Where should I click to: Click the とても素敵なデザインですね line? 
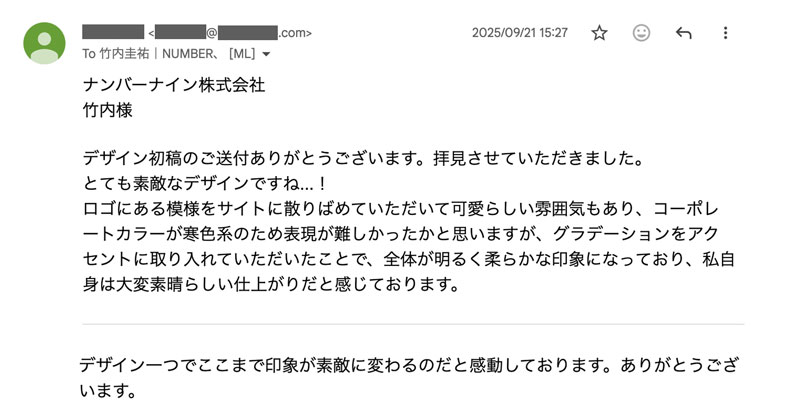[210, 184]
